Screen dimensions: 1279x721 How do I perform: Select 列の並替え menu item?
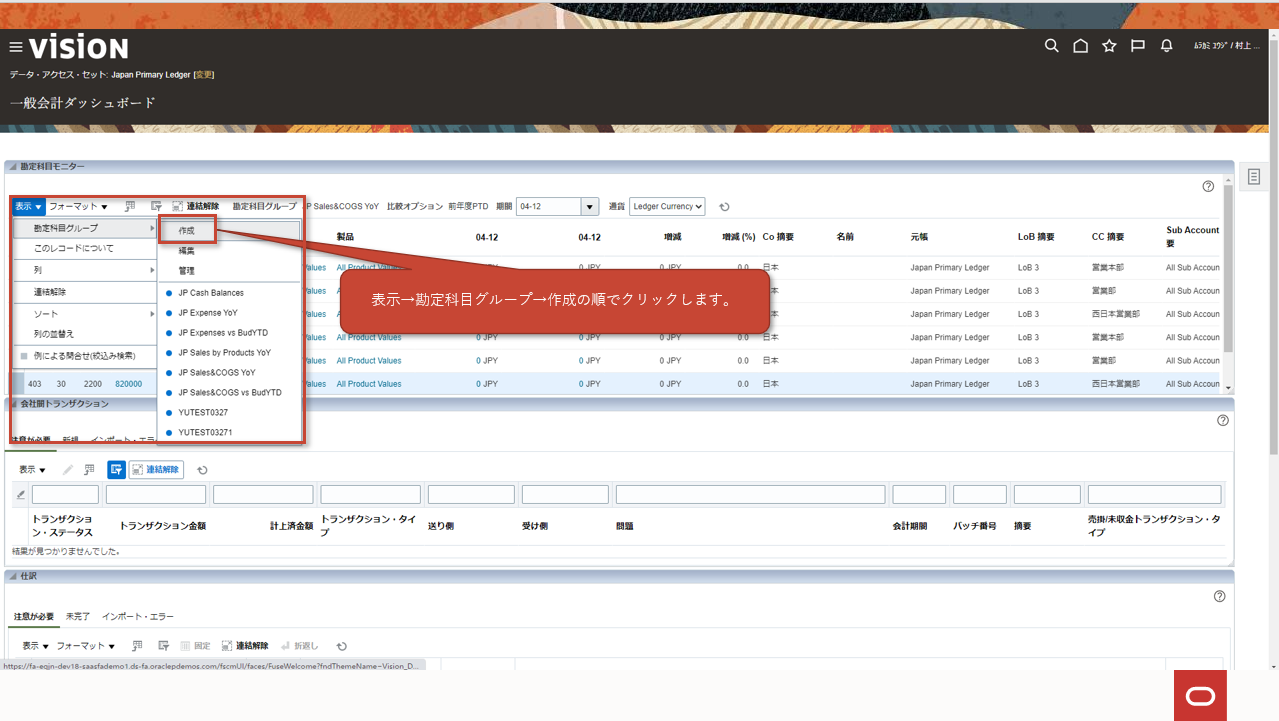click(85, 334)
